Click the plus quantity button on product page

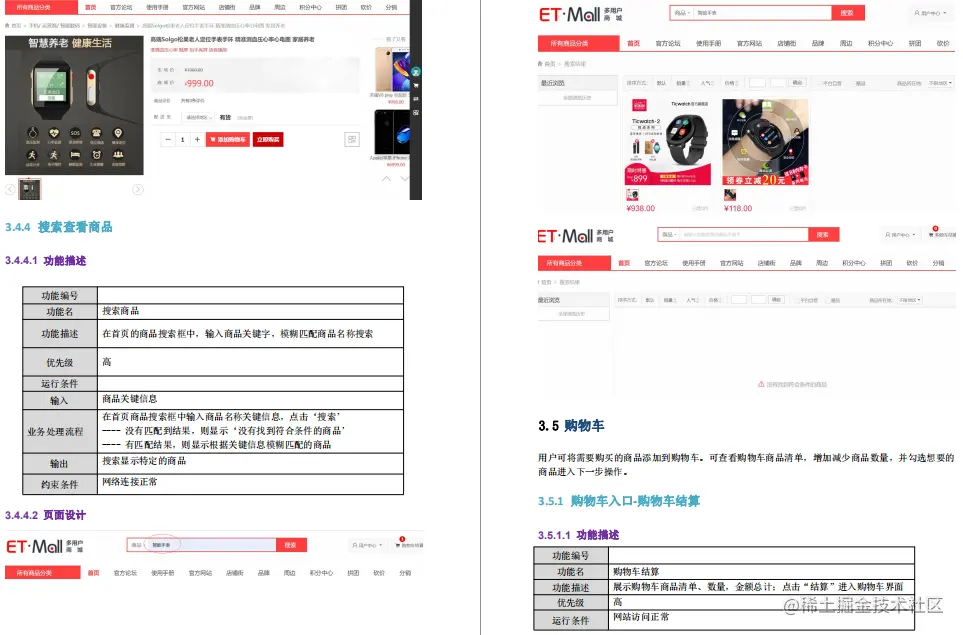pos(197,140)
